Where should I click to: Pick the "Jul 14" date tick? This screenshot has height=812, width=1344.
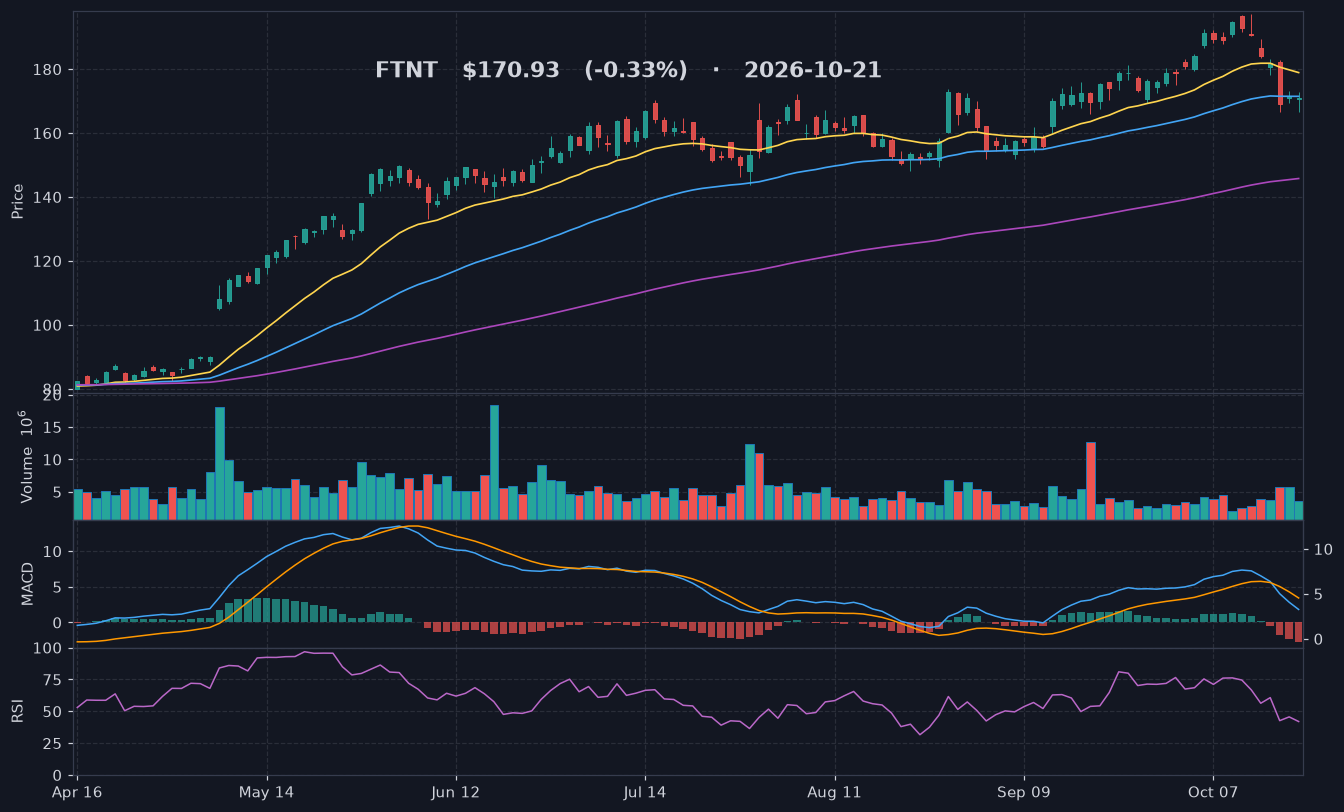[x=645, y=792]
